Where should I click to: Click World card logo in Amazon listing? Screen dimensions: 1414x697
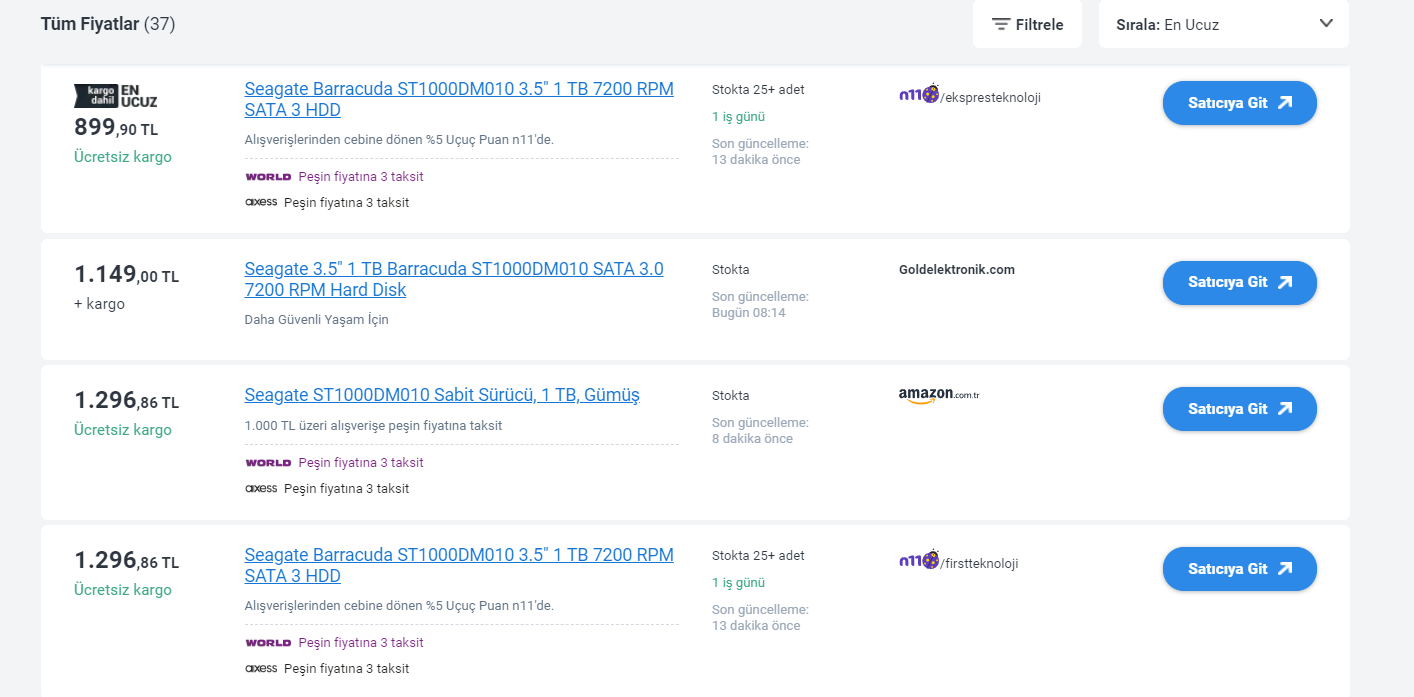268,463
